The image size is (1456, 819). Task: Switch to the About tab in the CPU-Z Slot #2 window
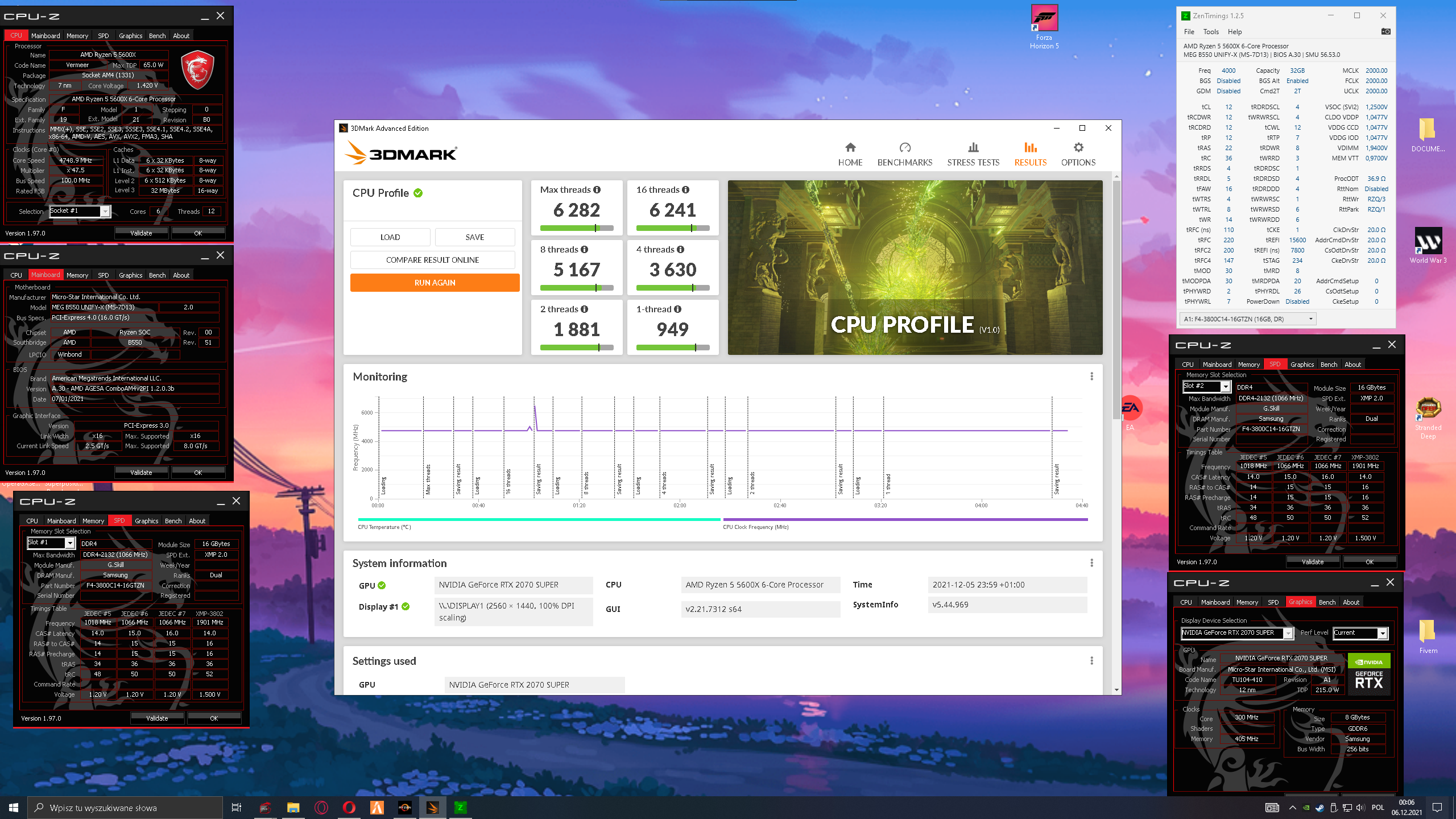coord(1353,365)
